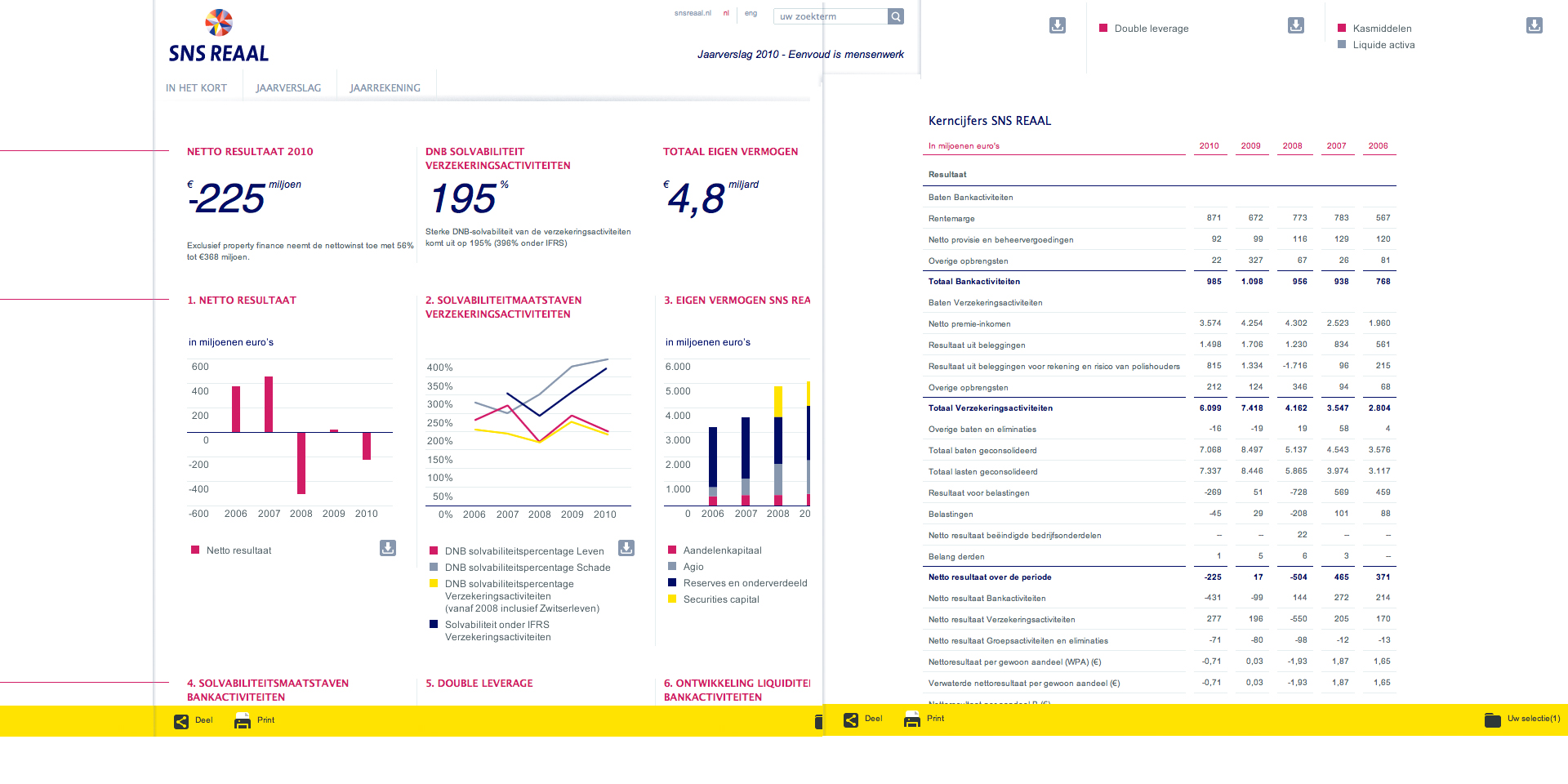The height and width of the screenshot is (784, 1568).
Task: Click Totaal baten geconsolideerd row label
Action: 982,451
